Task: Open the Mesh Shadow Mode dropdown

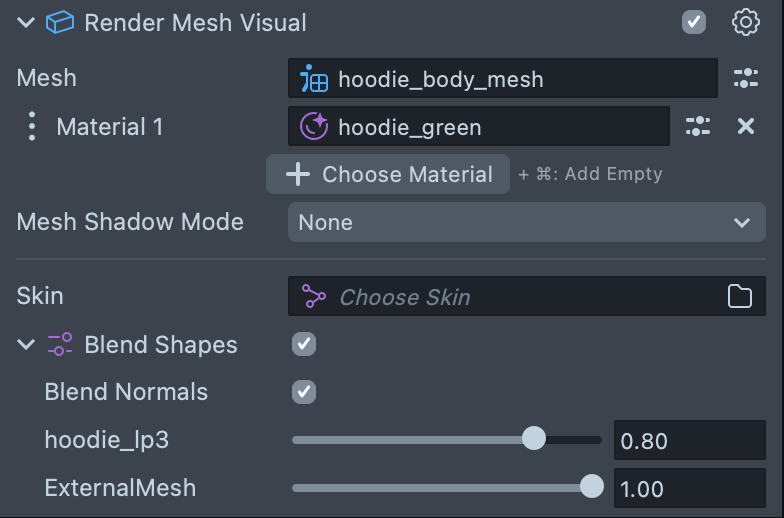Action: 526,222
